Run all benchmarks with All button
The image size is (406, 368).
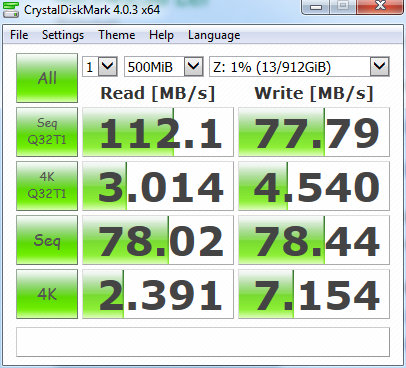[x=47, y=78]
